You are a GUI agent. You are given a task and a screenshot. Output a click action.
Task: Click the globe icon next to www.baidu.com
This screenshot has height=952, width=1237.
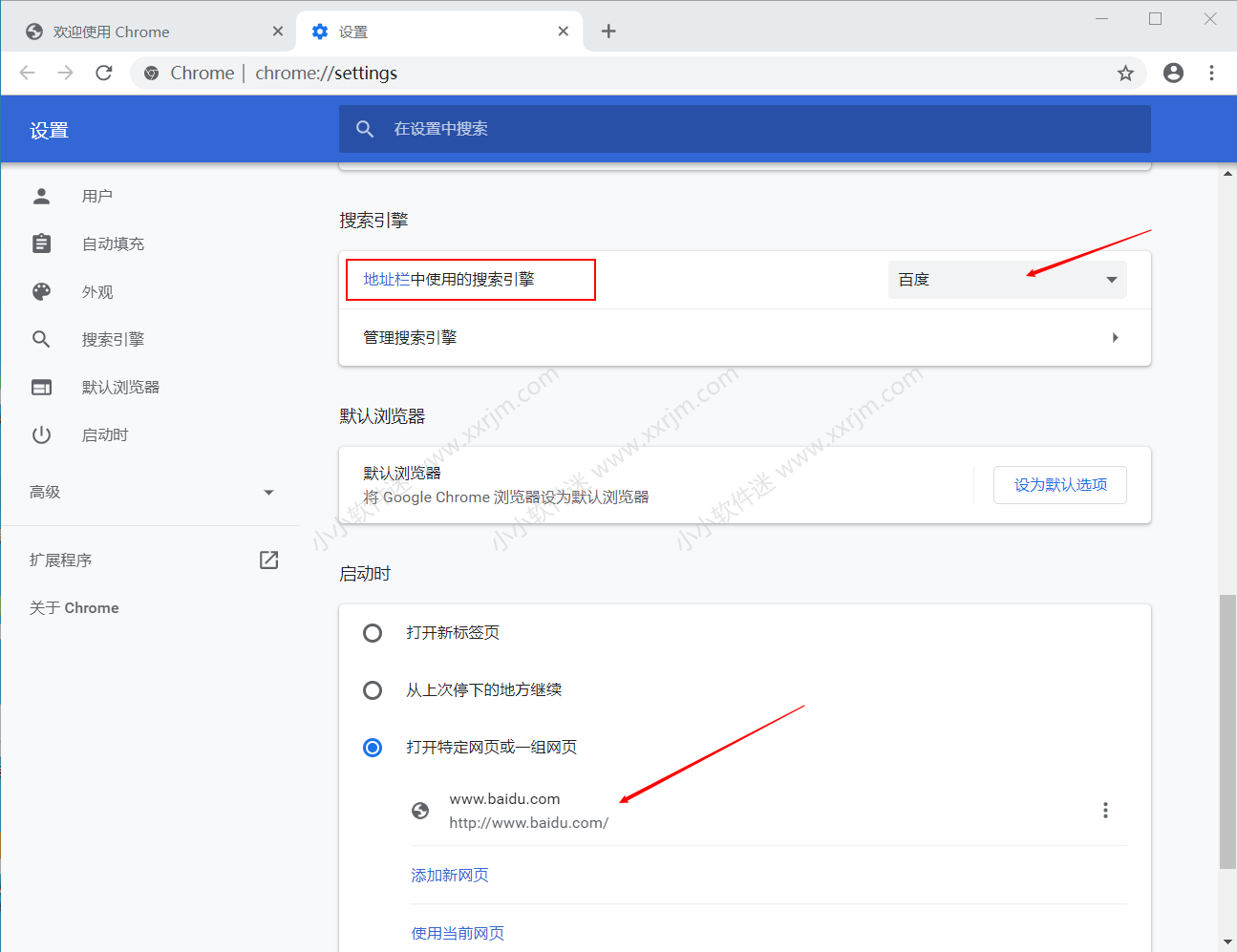tap(420, 811)
